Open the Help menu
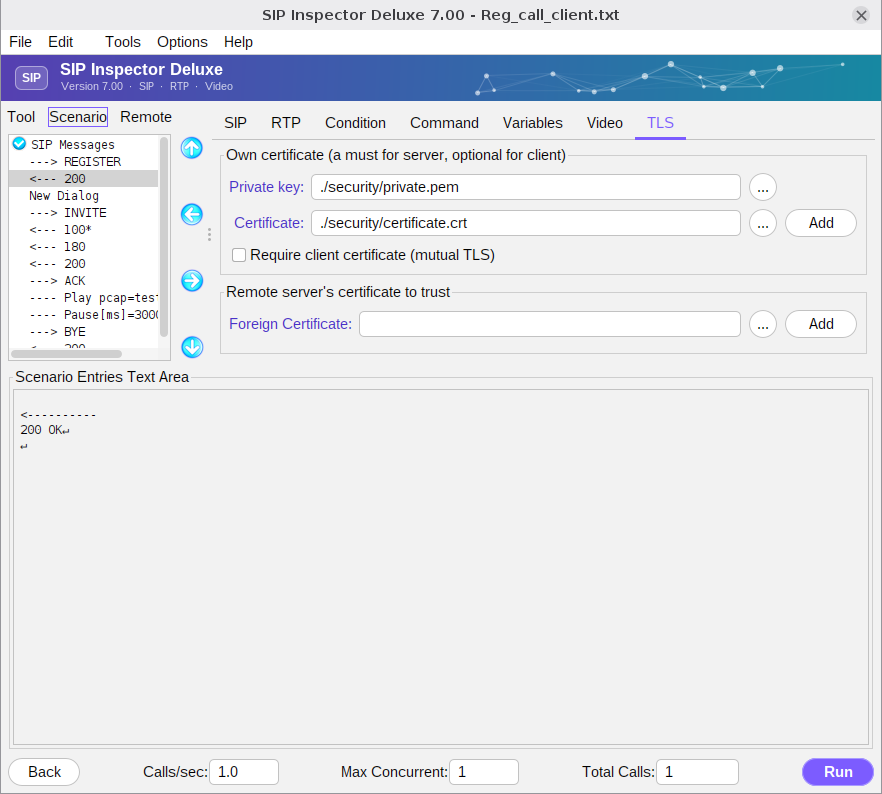This screenshot has height=794, width=882. (x=238, y=42)
